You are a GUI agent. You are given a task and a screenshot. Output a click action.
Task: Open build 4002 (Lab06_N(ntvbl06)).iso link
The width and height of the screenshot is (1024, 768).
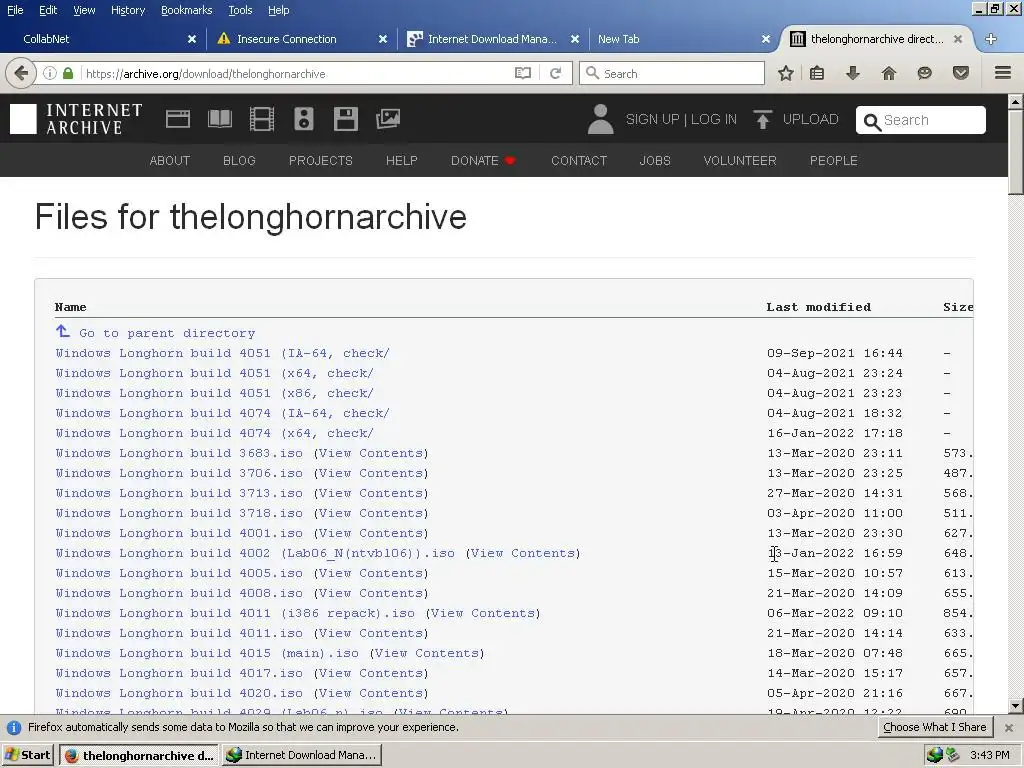255,553
